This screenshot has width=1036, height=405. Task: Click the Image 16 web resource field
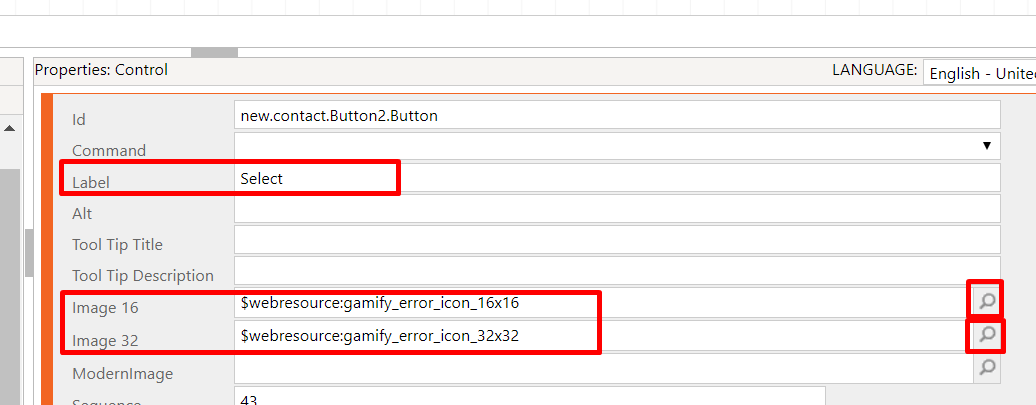[x=600, y=302]
